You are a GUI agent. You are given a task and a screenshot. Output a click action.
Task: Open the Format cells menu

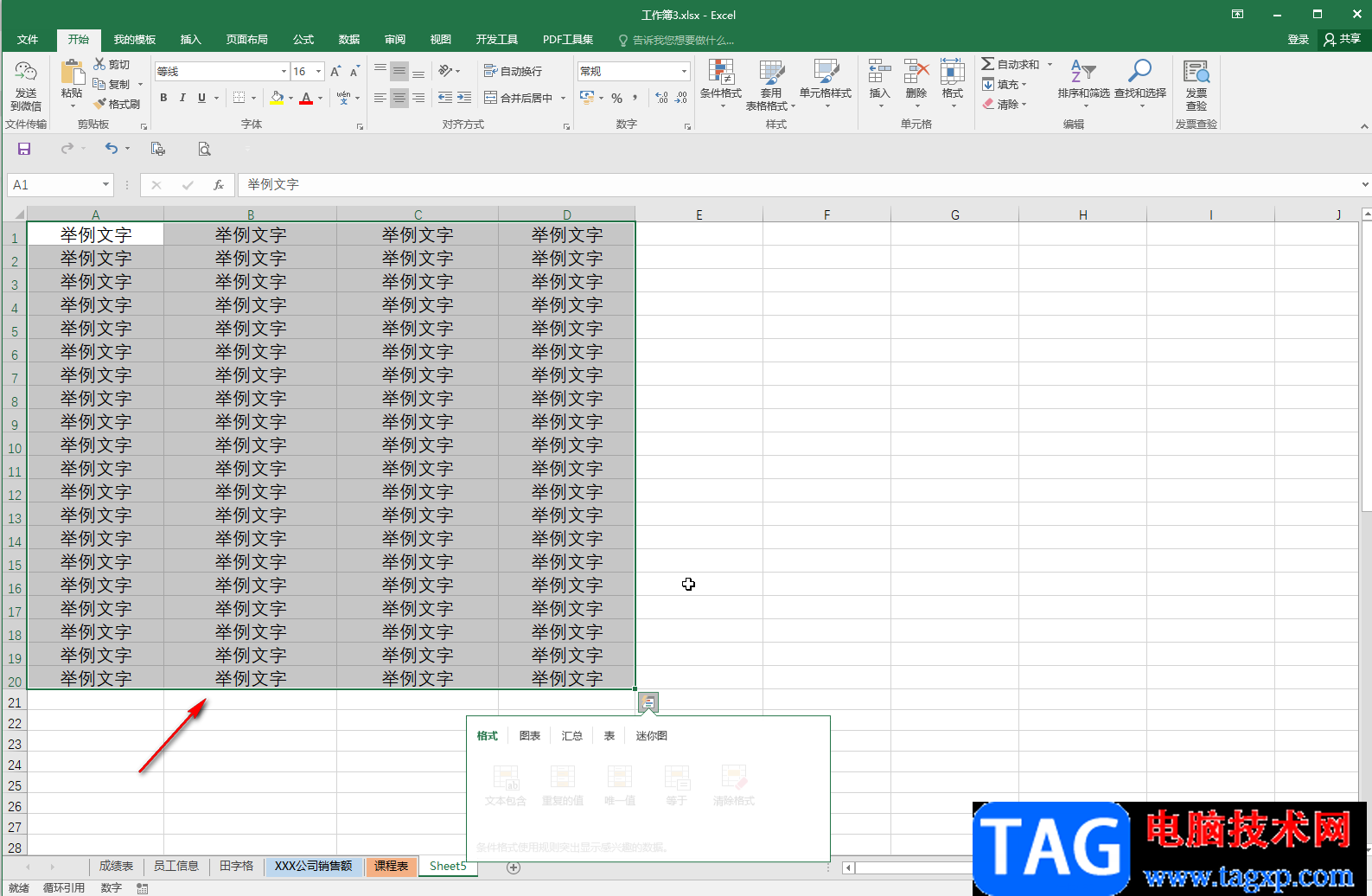(x=953, y=84)
